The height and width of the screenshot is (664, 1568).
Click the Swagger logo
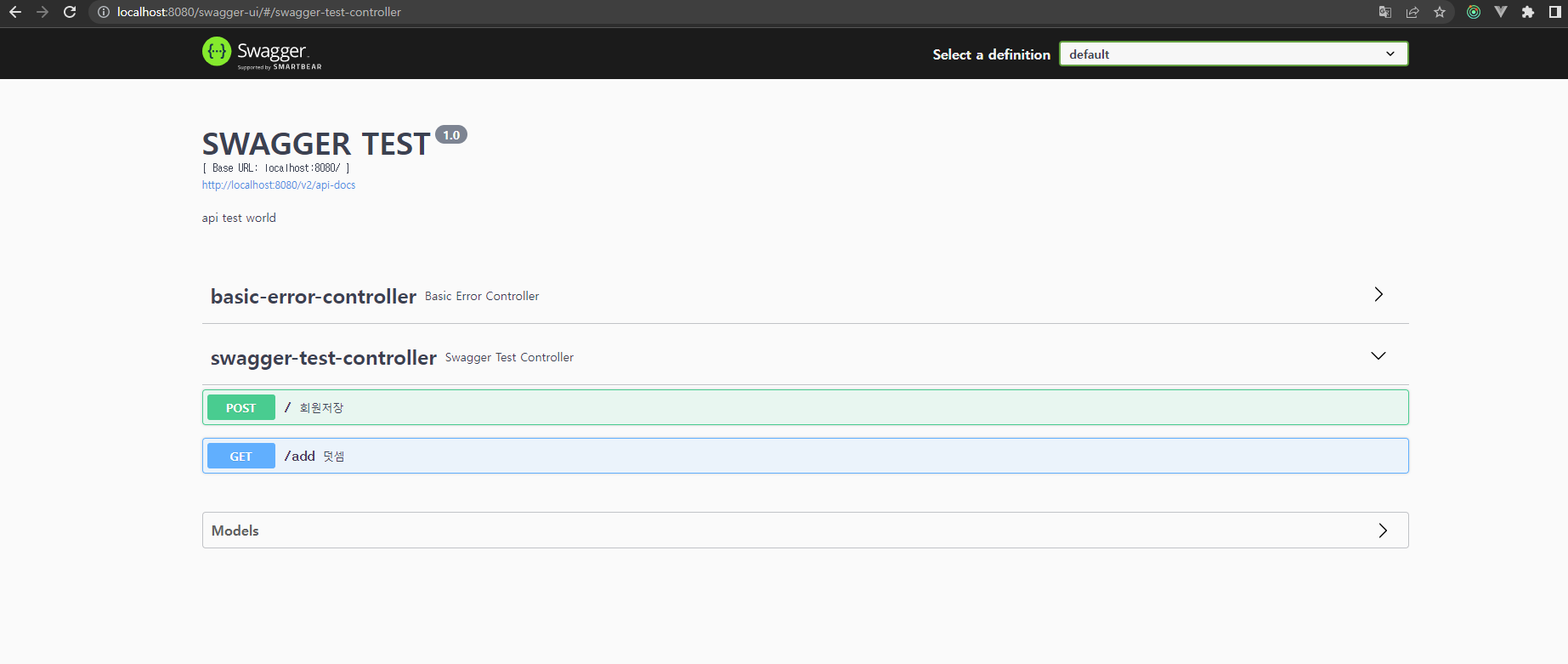(x=262, y=53)
